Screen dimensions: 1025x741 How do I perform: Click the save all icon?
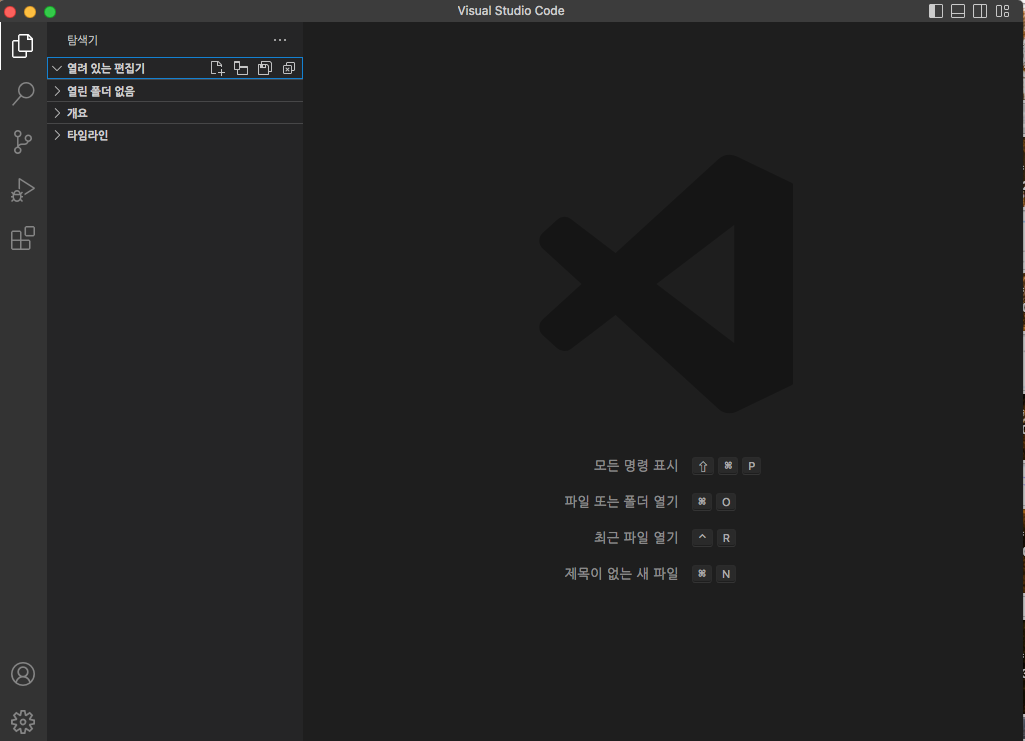pos(265,68)
